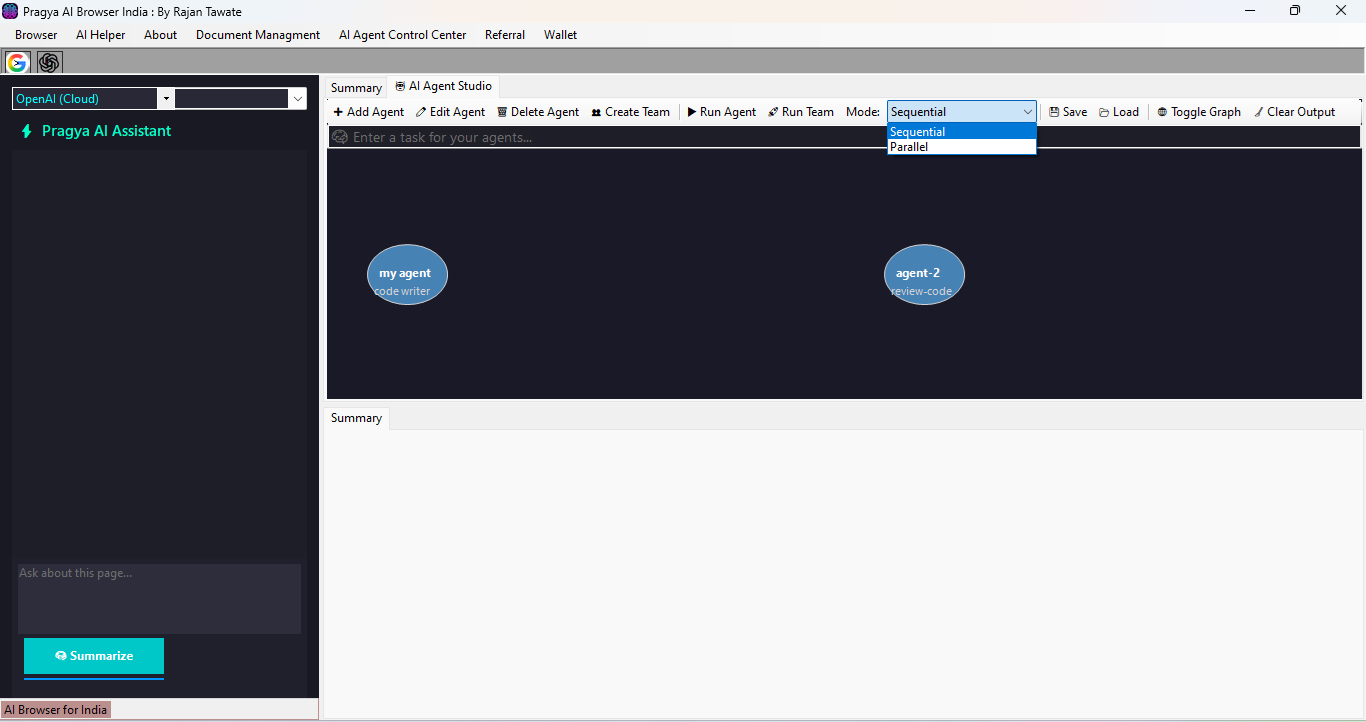Select the agent-2 node in graph
The image size is (1366, 722).
pos(924,275)
